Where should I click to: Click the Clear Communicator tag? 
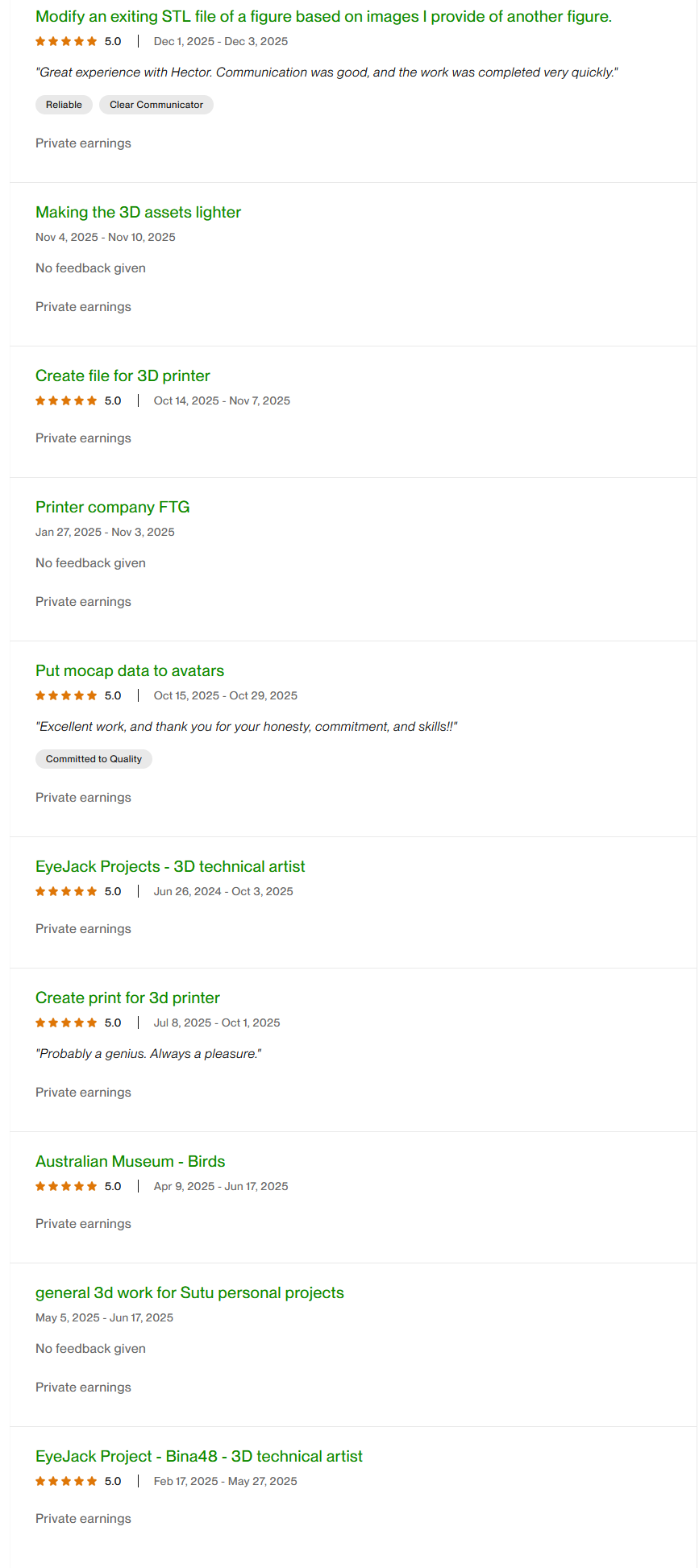156,106
